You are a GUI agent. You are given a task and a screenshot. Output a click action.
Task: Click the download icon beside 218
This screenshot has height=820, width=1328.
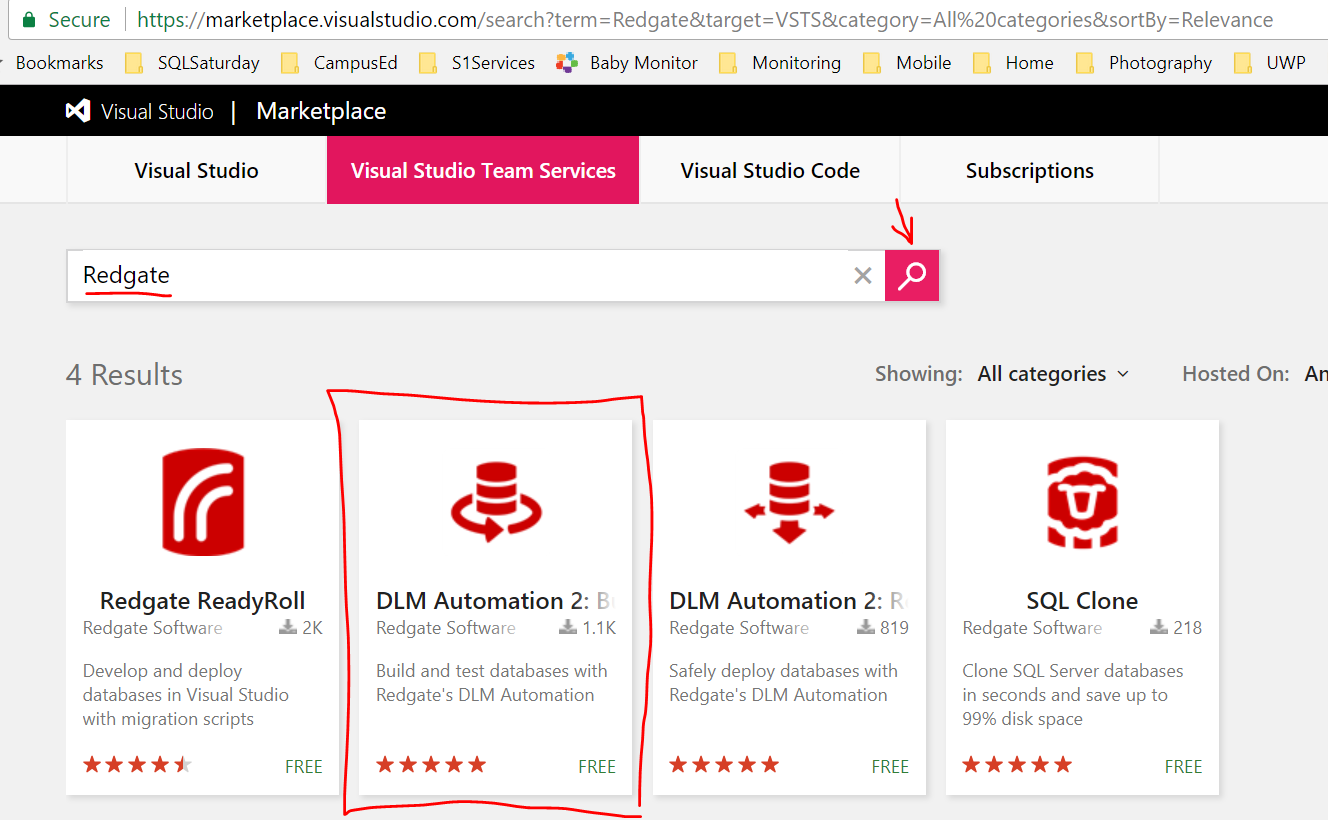pos(1159,627)
